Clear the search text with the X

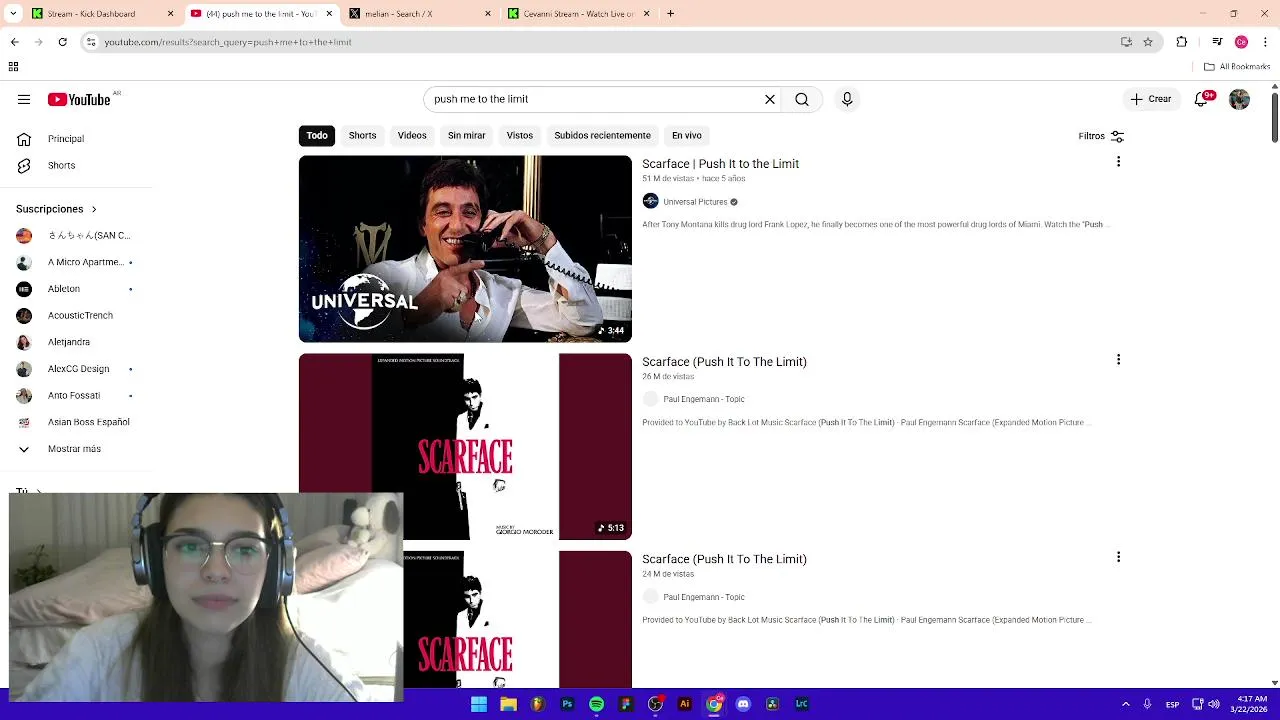tap(770, 99)
